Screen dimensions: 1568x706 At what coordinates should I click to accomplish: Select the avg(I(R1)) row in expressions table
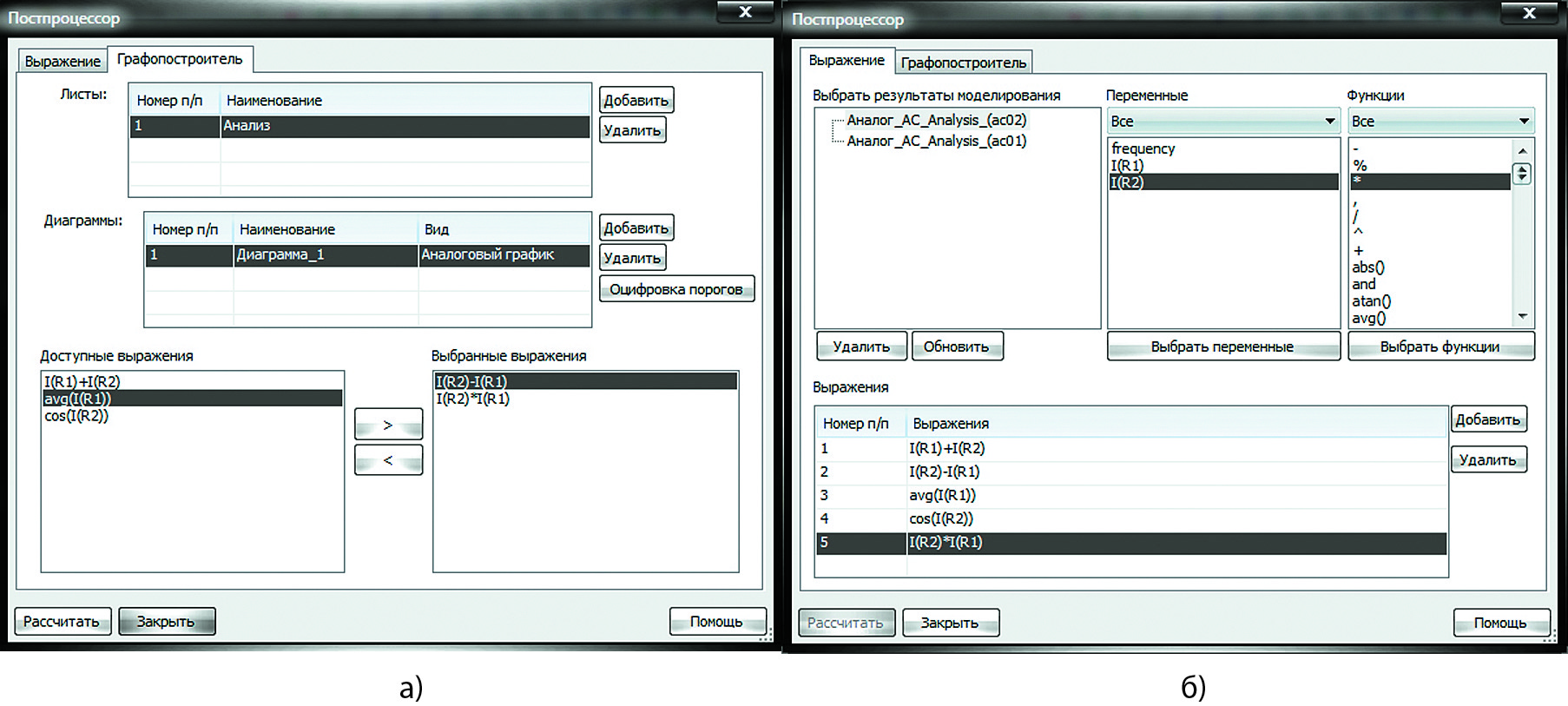pyautogui.click(x=942, y=495)
